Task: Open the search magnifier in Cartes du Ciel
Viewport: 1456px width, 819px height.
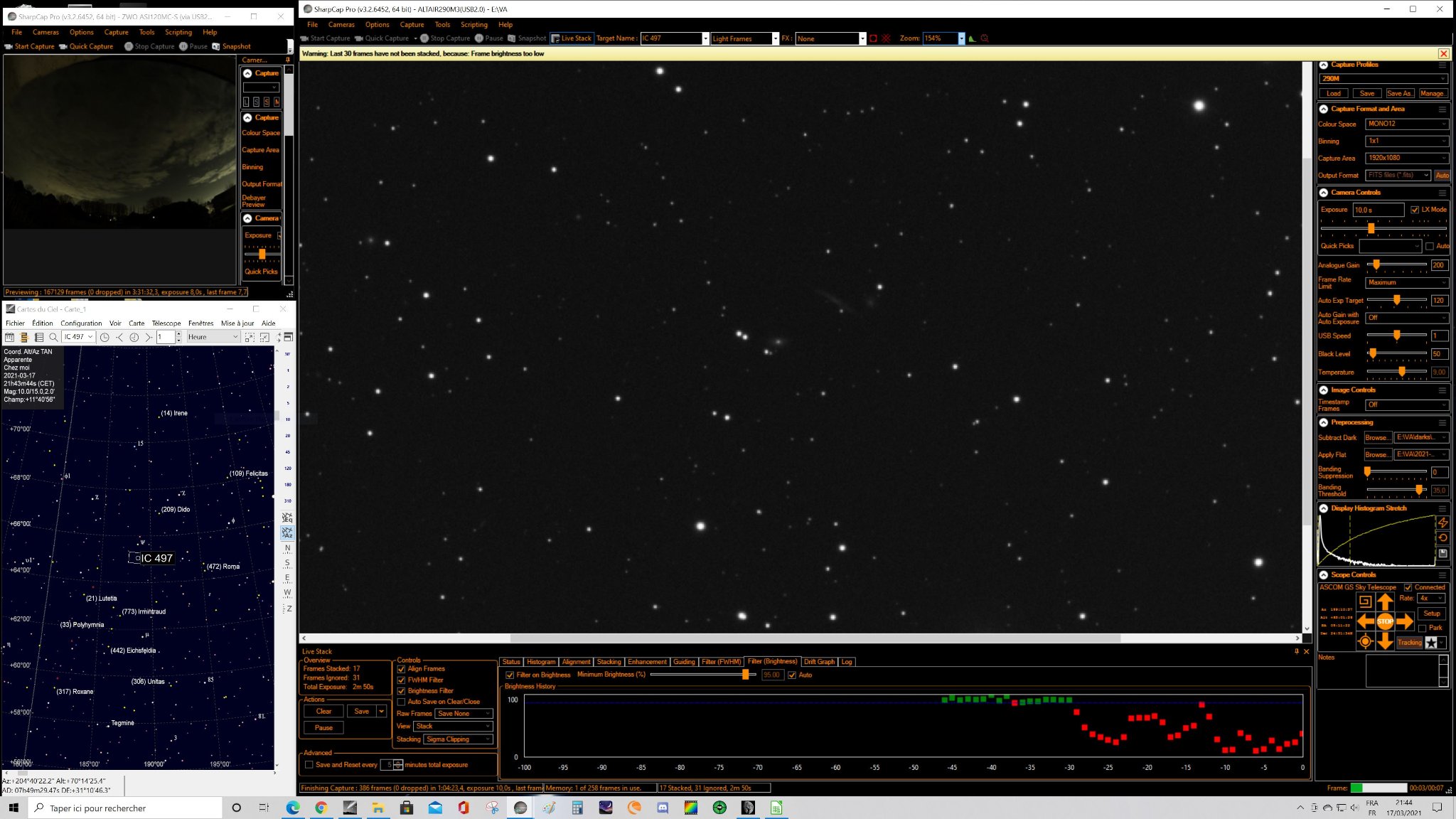Action: click(53, 337)
